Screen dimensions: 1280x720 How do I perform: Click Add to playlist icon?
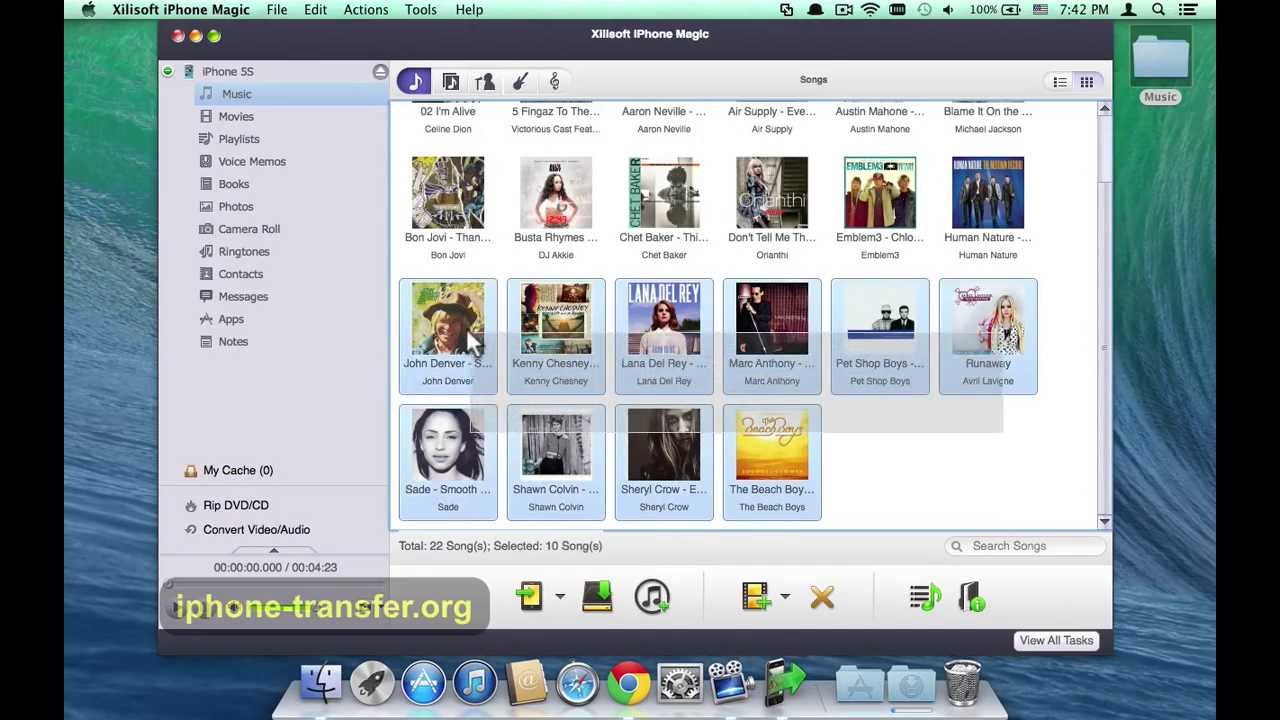925,597
